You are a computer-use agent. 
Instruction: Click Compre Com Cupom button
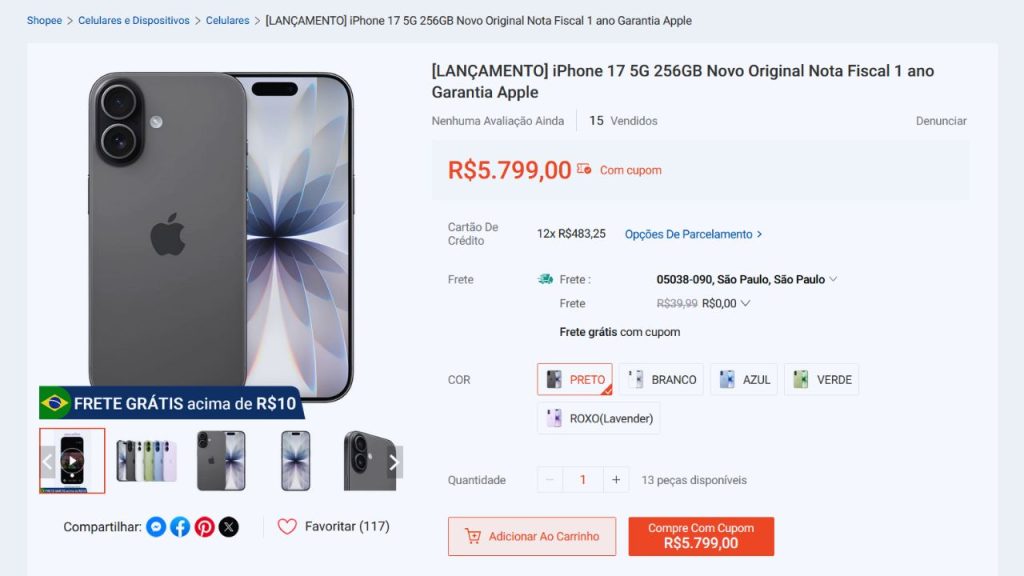701,537
